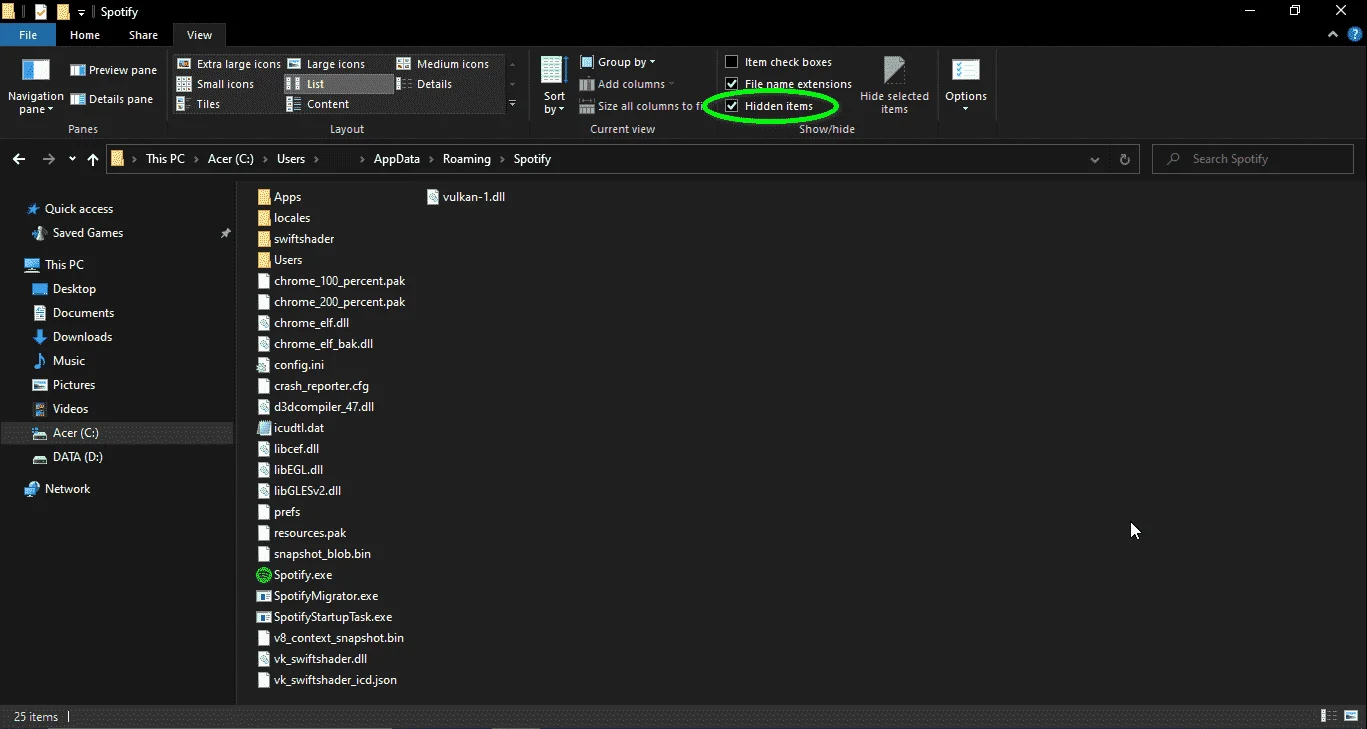Select Medium icons layout
Viewport: 1367px width, 729px height.
[x=443, y=64]
